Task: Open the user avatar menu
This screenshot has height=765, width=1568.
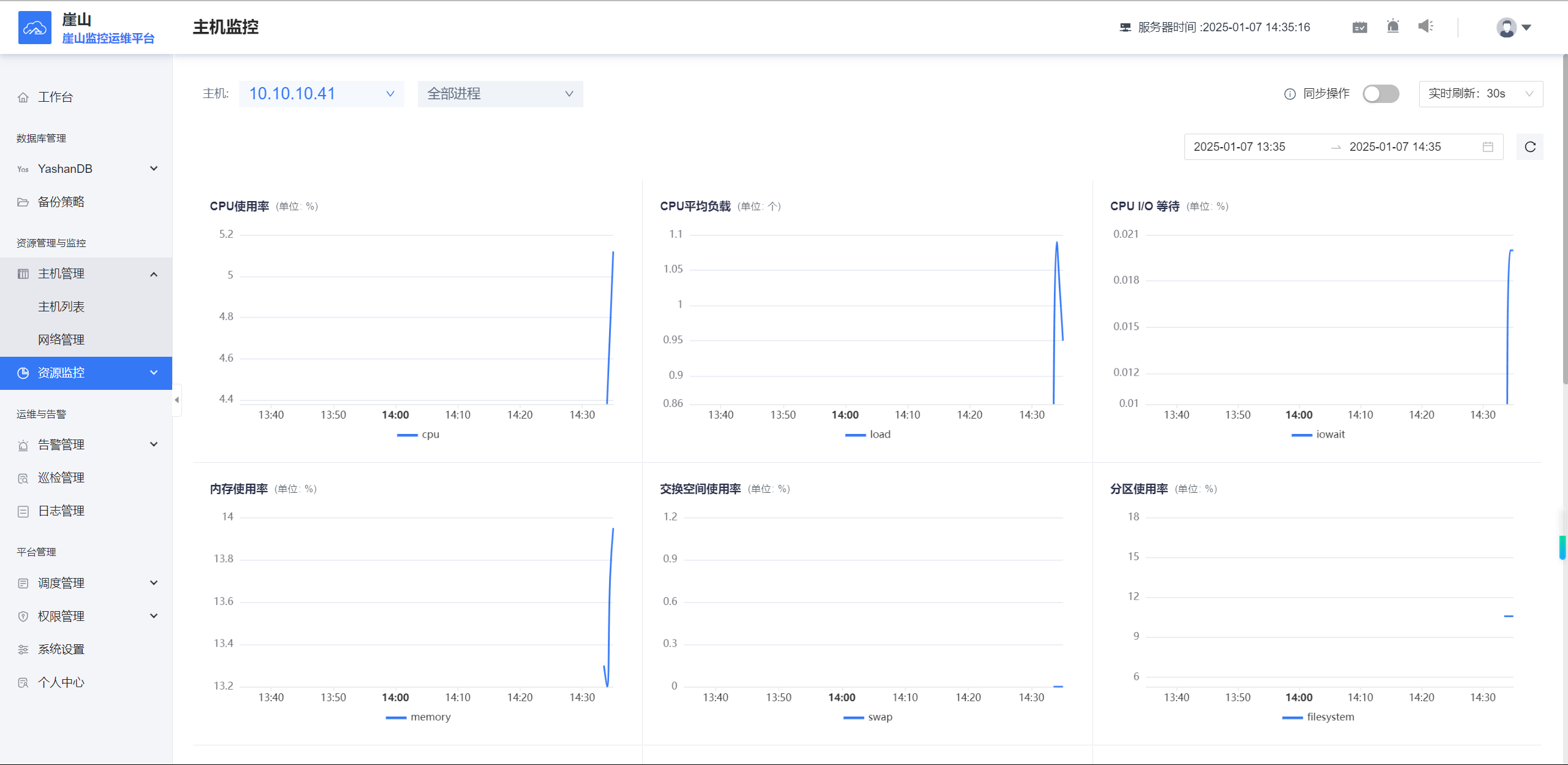Action: coord(1513,28)
